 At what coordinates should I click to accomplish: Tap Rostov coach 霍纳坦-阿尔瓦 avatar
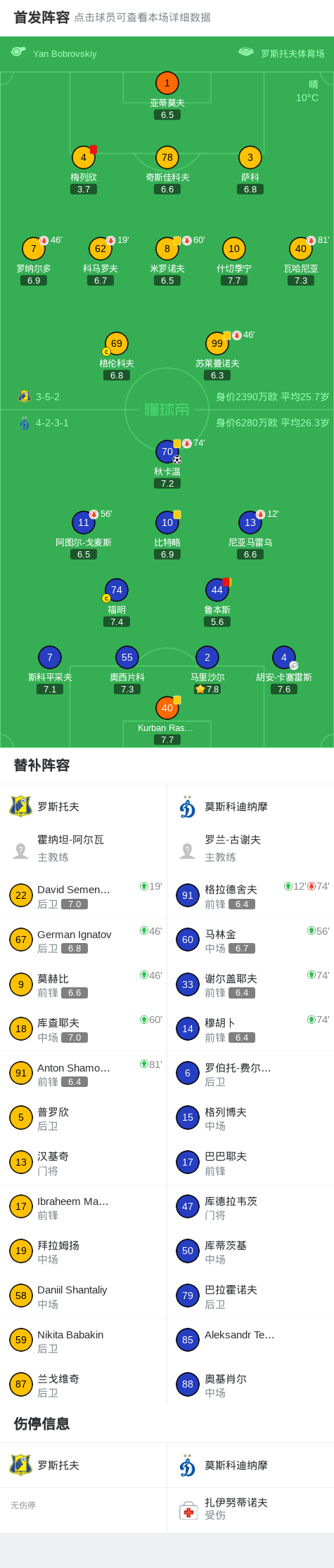click(x=21, y=850)
